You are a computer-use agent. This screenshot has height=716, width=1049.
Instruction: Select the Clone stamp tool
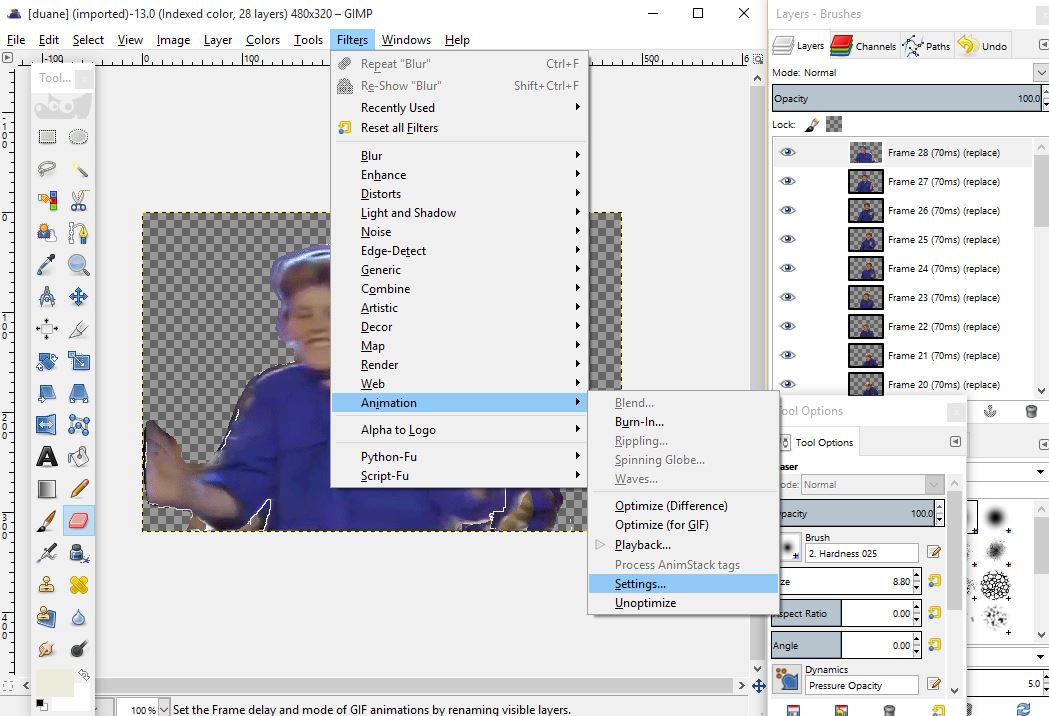pyautogui.click(x=47, y=585)
